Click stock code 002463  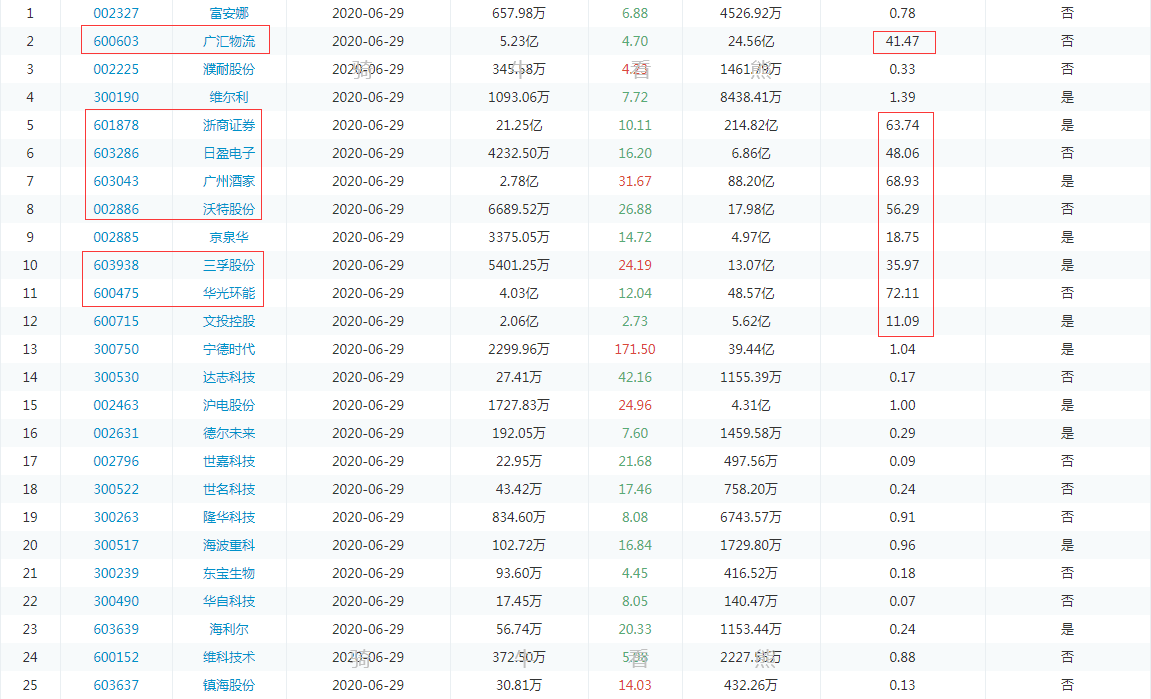tap(116, 405)
